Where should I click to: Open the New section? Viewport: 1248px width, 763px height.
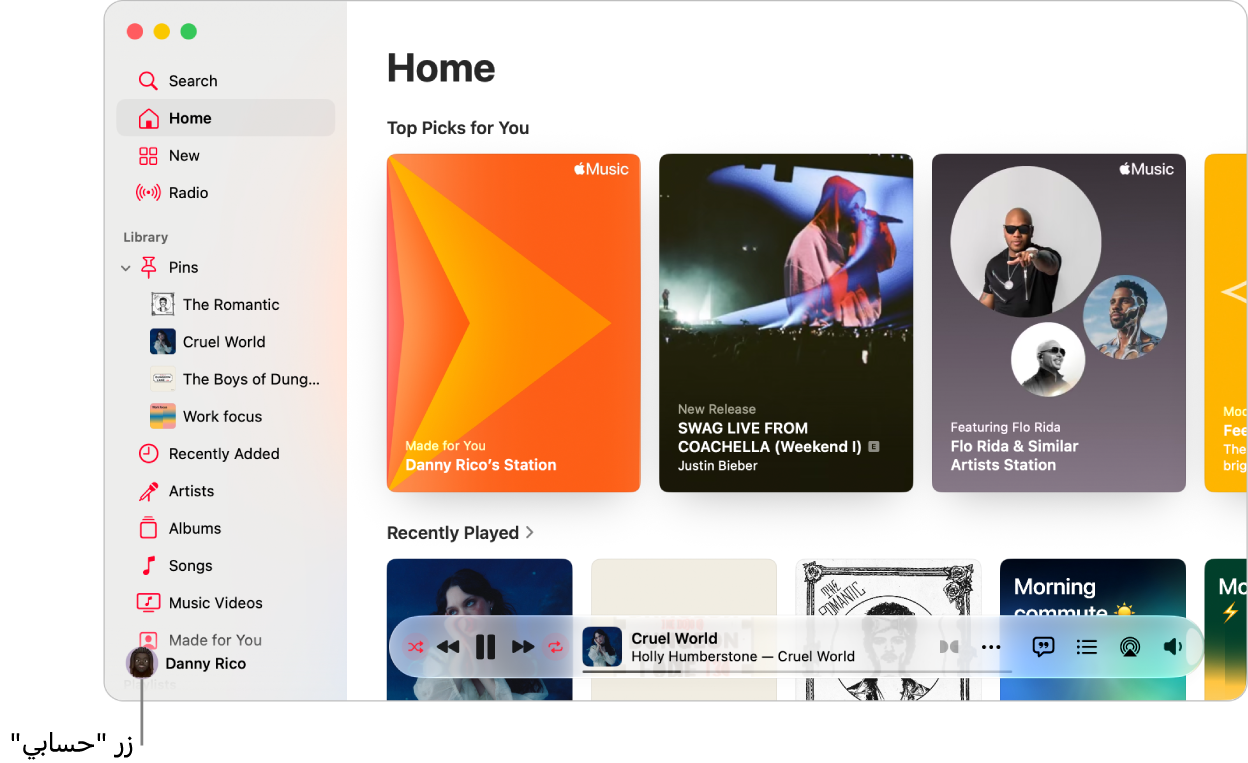point(225,155)
